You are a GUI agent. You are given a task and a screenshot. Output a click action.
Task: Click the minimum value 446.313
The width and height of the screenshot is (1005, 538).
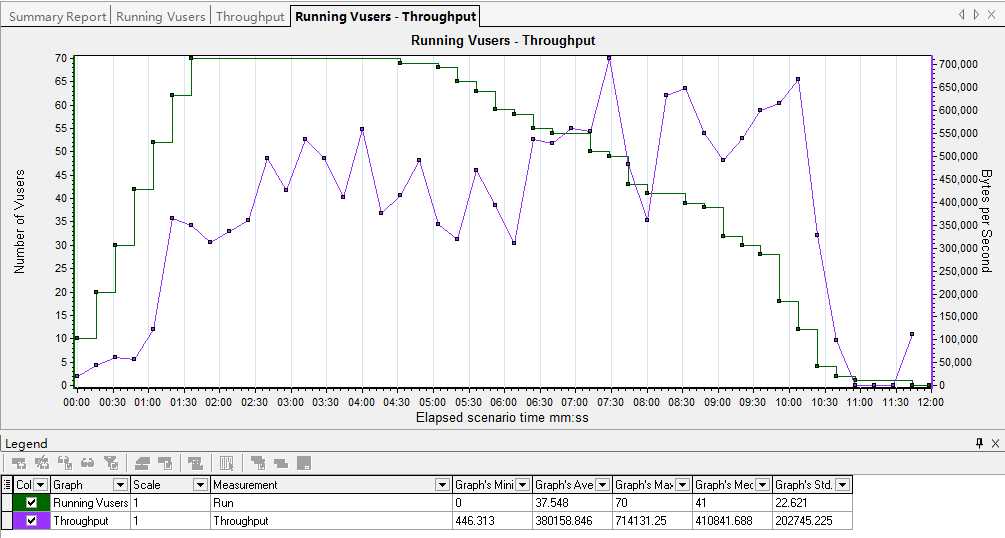475,521
